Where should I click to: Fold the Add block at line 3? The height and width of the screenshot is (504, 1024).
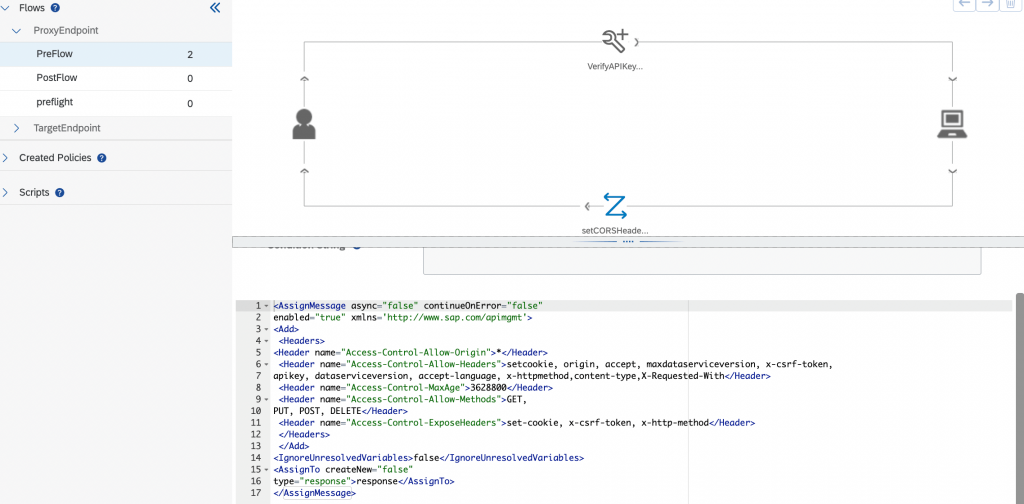click(x=266, y=329)
